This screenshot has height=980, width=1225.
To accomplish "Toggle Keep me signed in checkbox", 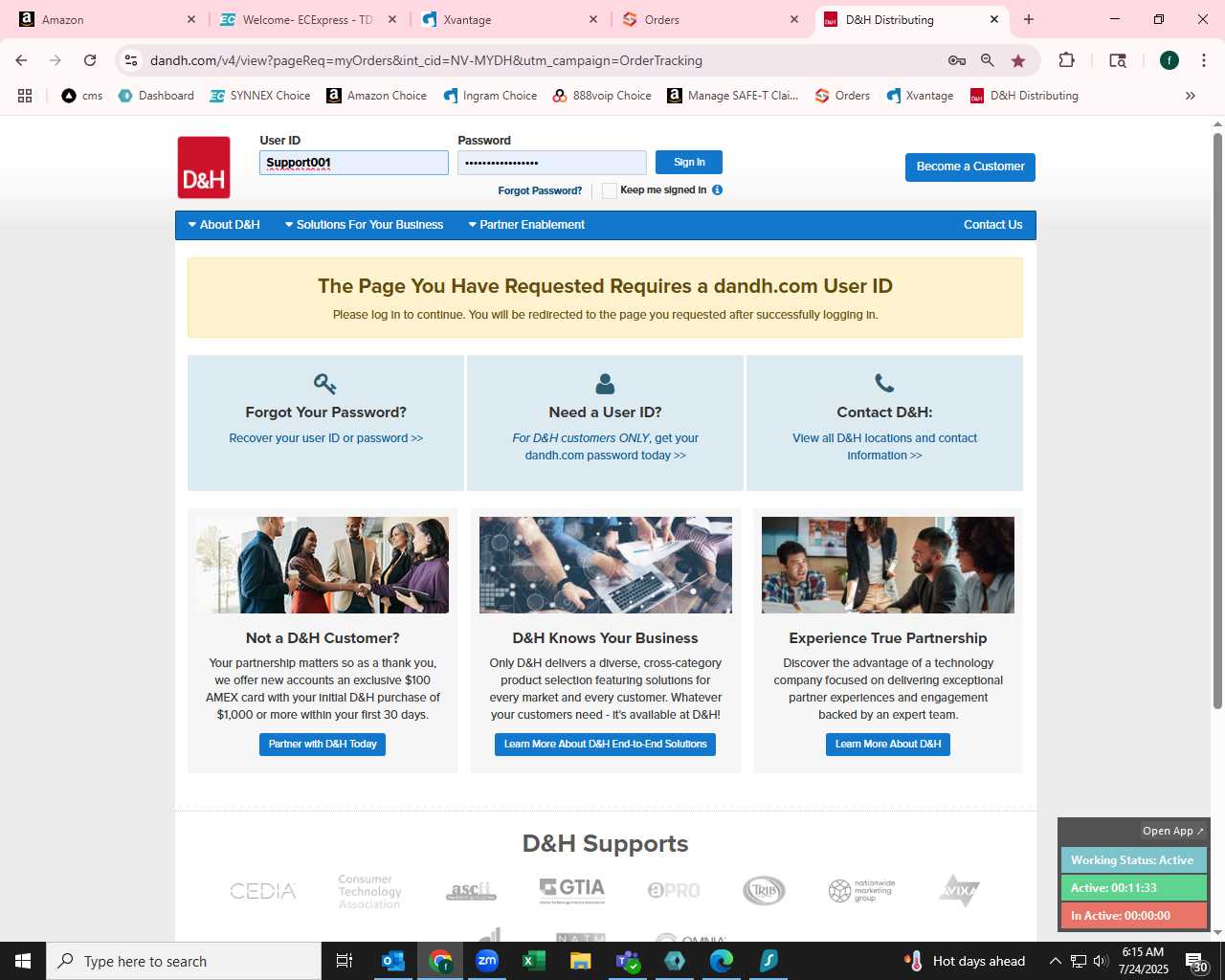I will coord(609,190).
